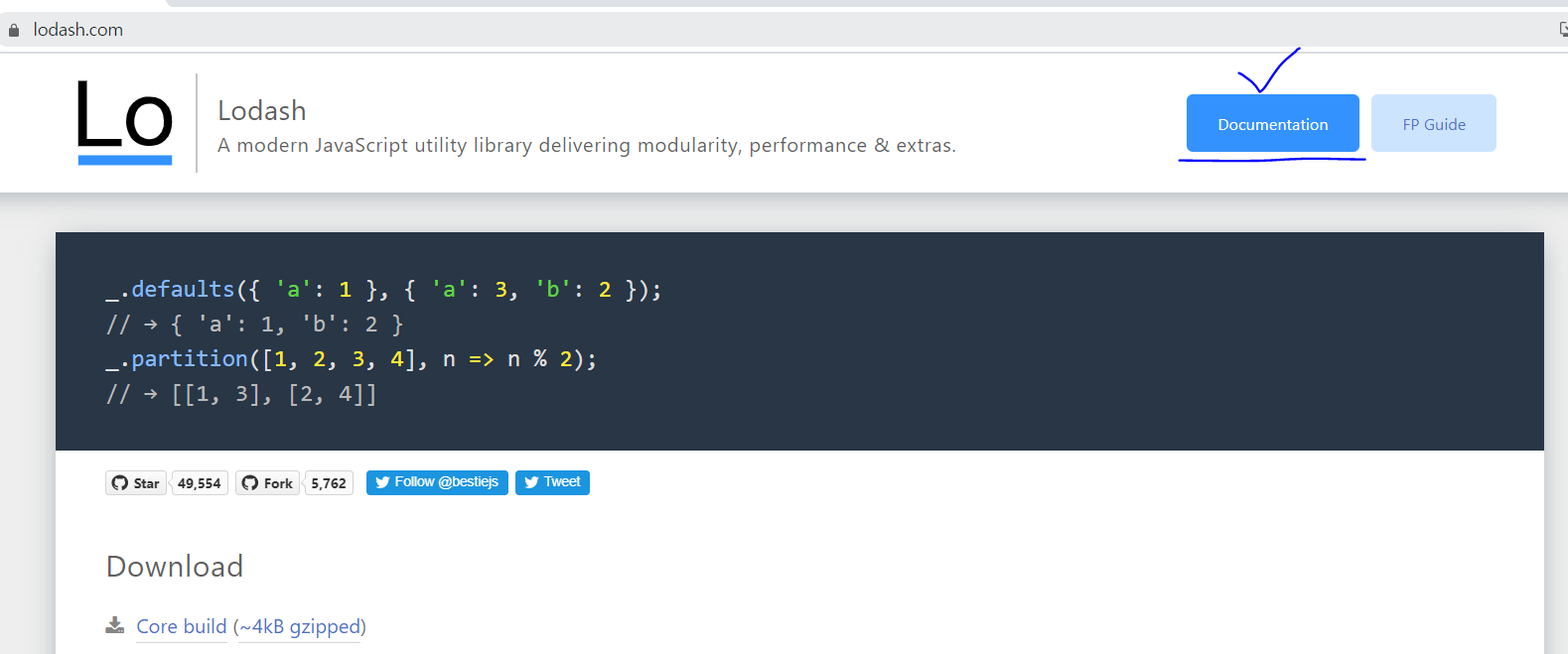Image resolution: width=1568 pixels, height=654 pixels.
Task: Click the (~4kB gzipped) link
Action: point(300,626)
